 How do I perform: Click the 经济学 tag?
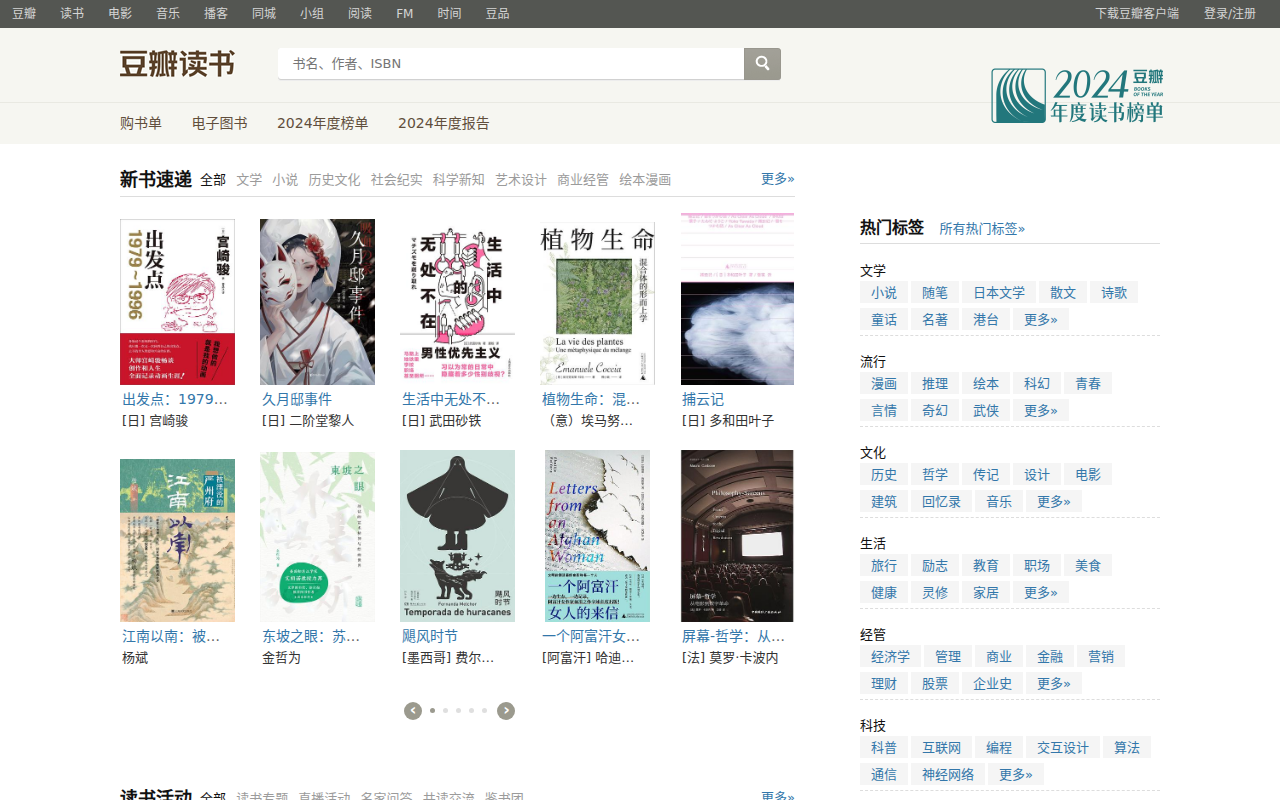pos(890,656)
